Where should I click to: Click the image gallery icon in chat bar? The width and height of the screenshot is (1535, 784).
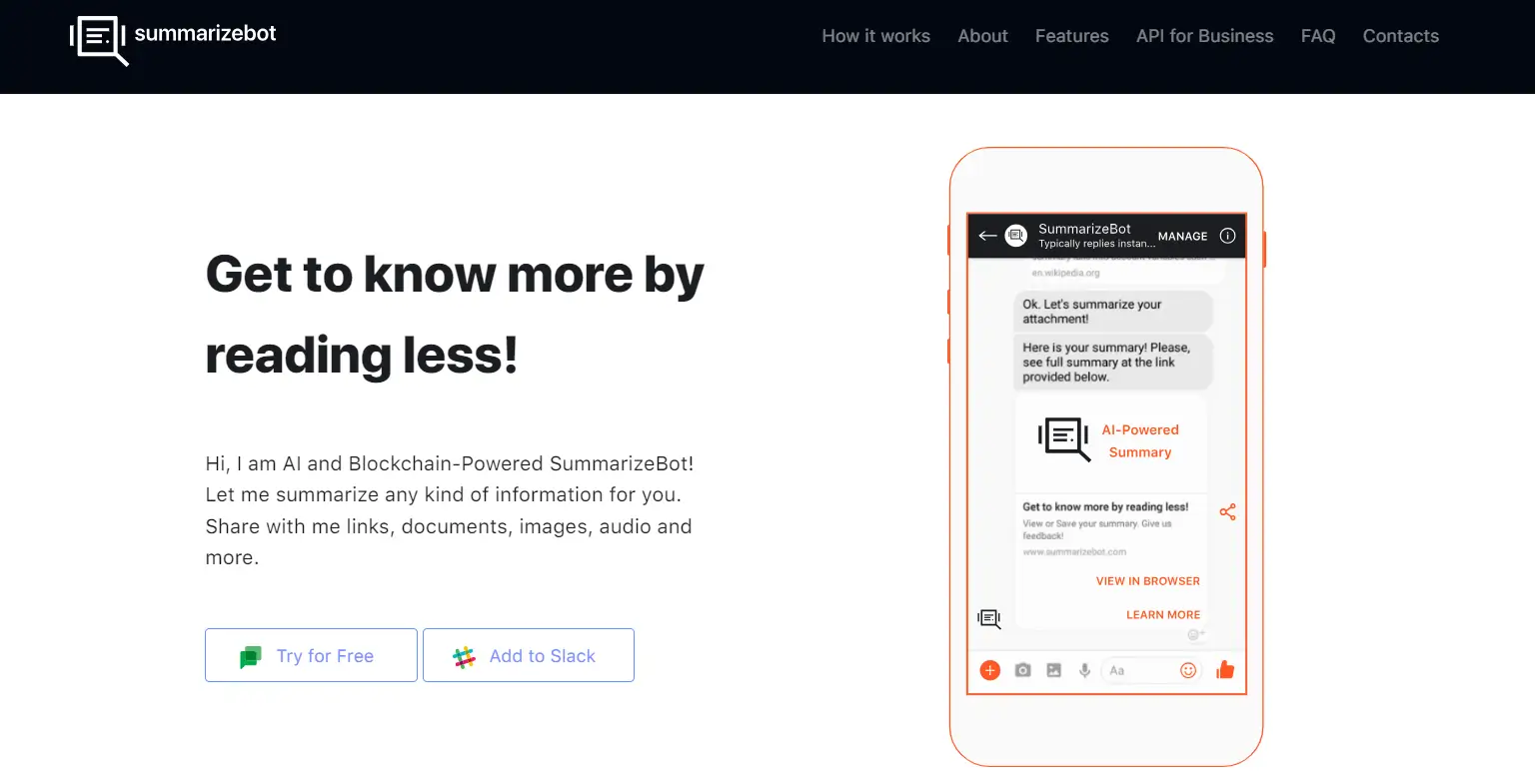(1053, 670)
